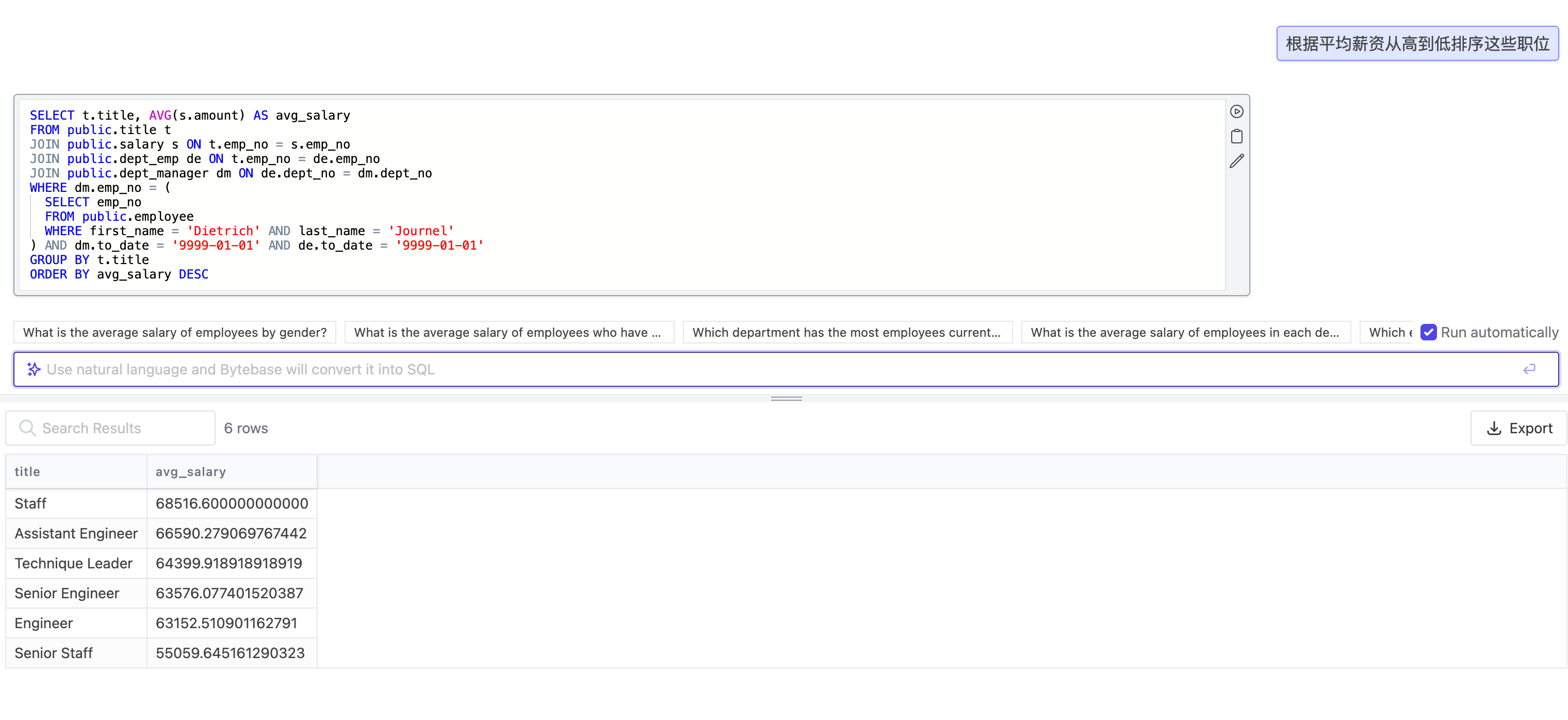The width and height of the screenshot is (1568, 720).
Task: Click the Chinese prompt message bubble
Action: click(1416, 43)
